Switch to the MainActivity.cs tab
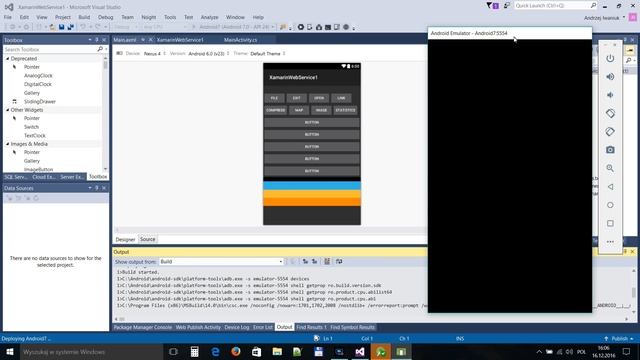This screenshot has height=360, width=640. 240,40
